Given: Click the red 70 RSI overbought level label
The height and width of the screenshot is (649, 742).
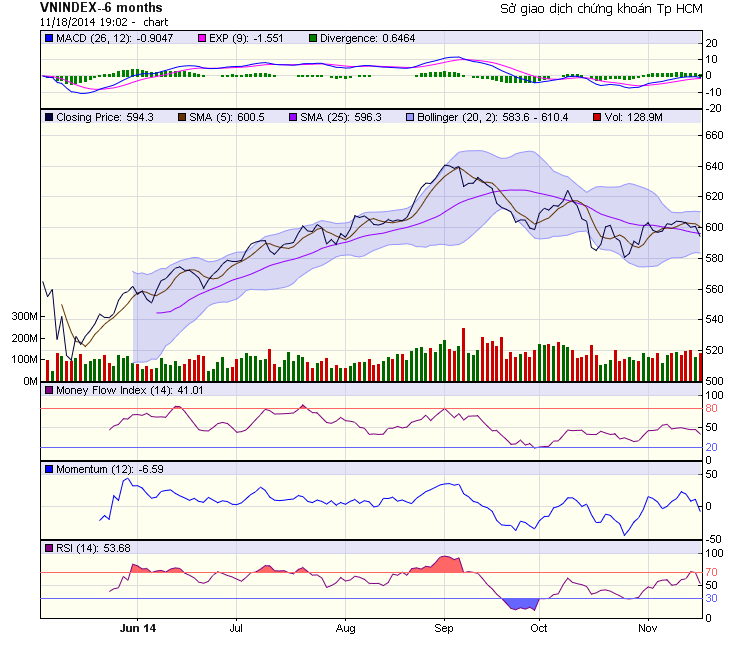Looking at the screenshot, I should click(711, 572).
